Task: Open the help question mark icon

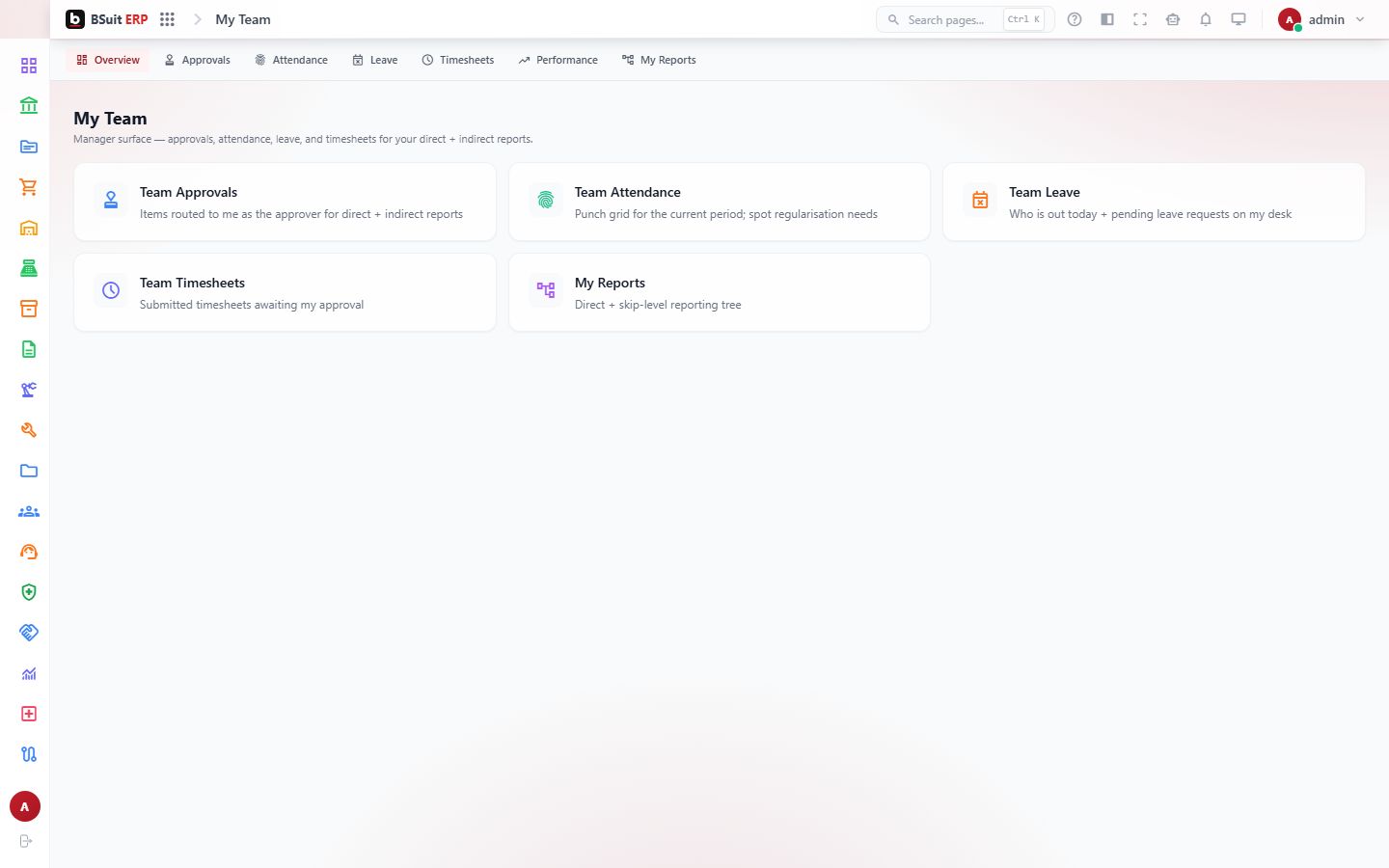Action: (1075, 19)
